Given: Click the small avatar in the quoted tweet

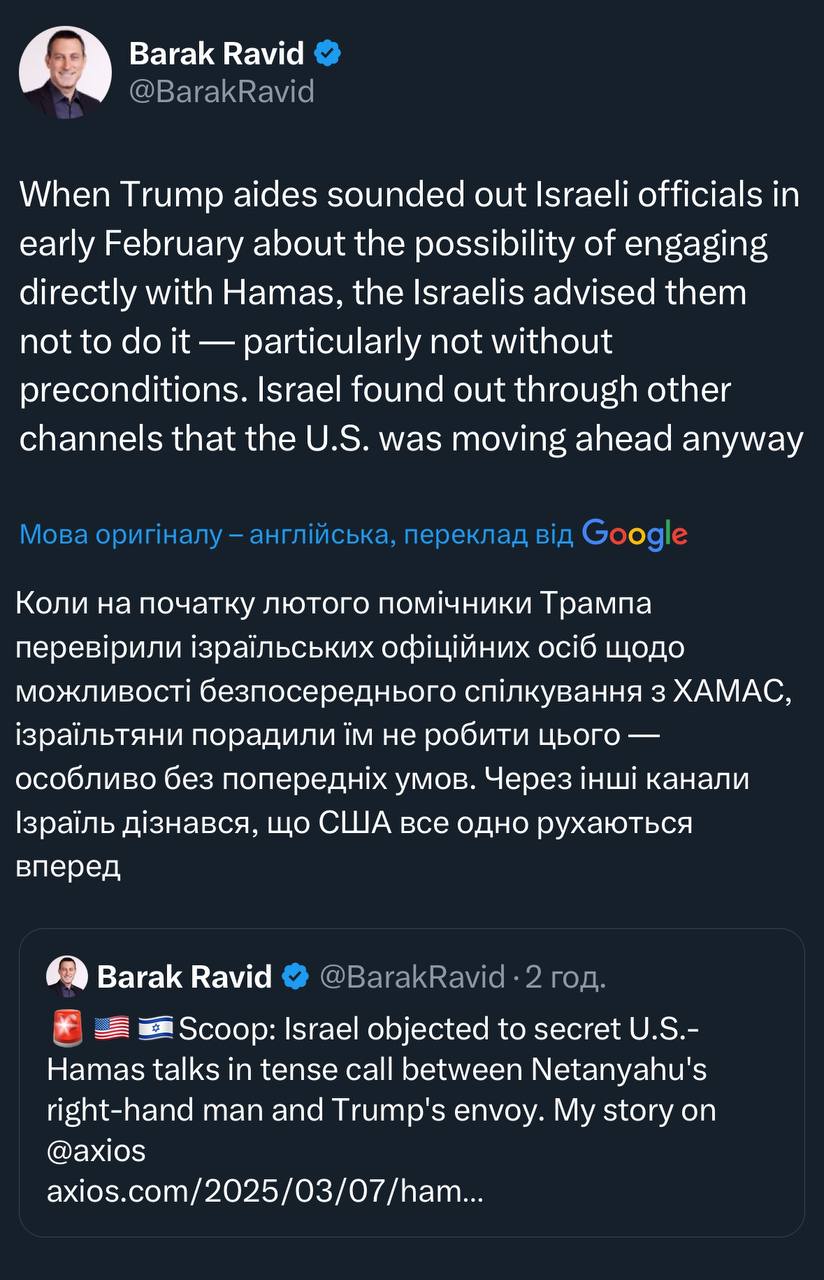Looking at the screenshot, I should [x=67, y=976].
